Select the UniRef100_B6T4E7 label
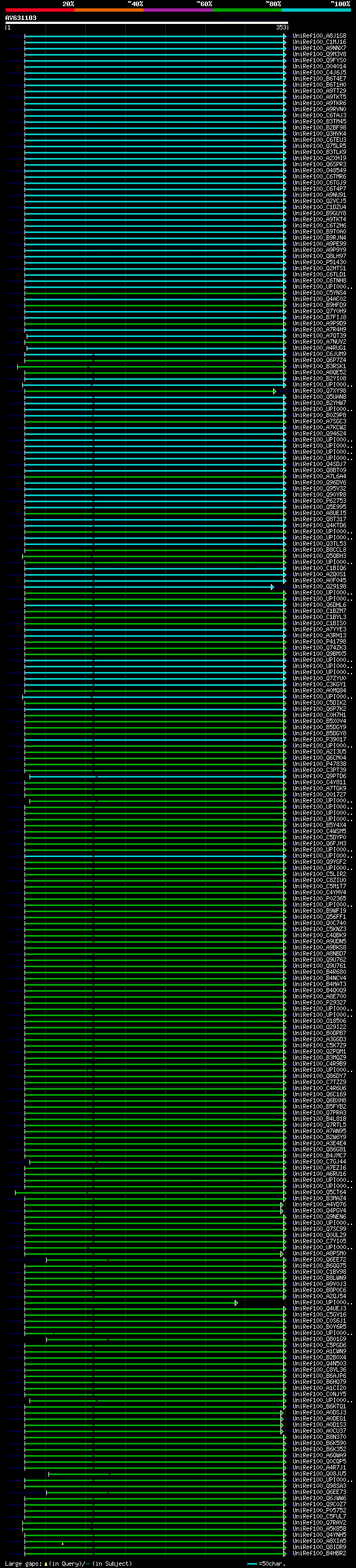Screen dimensions: 356x1568 319,78
